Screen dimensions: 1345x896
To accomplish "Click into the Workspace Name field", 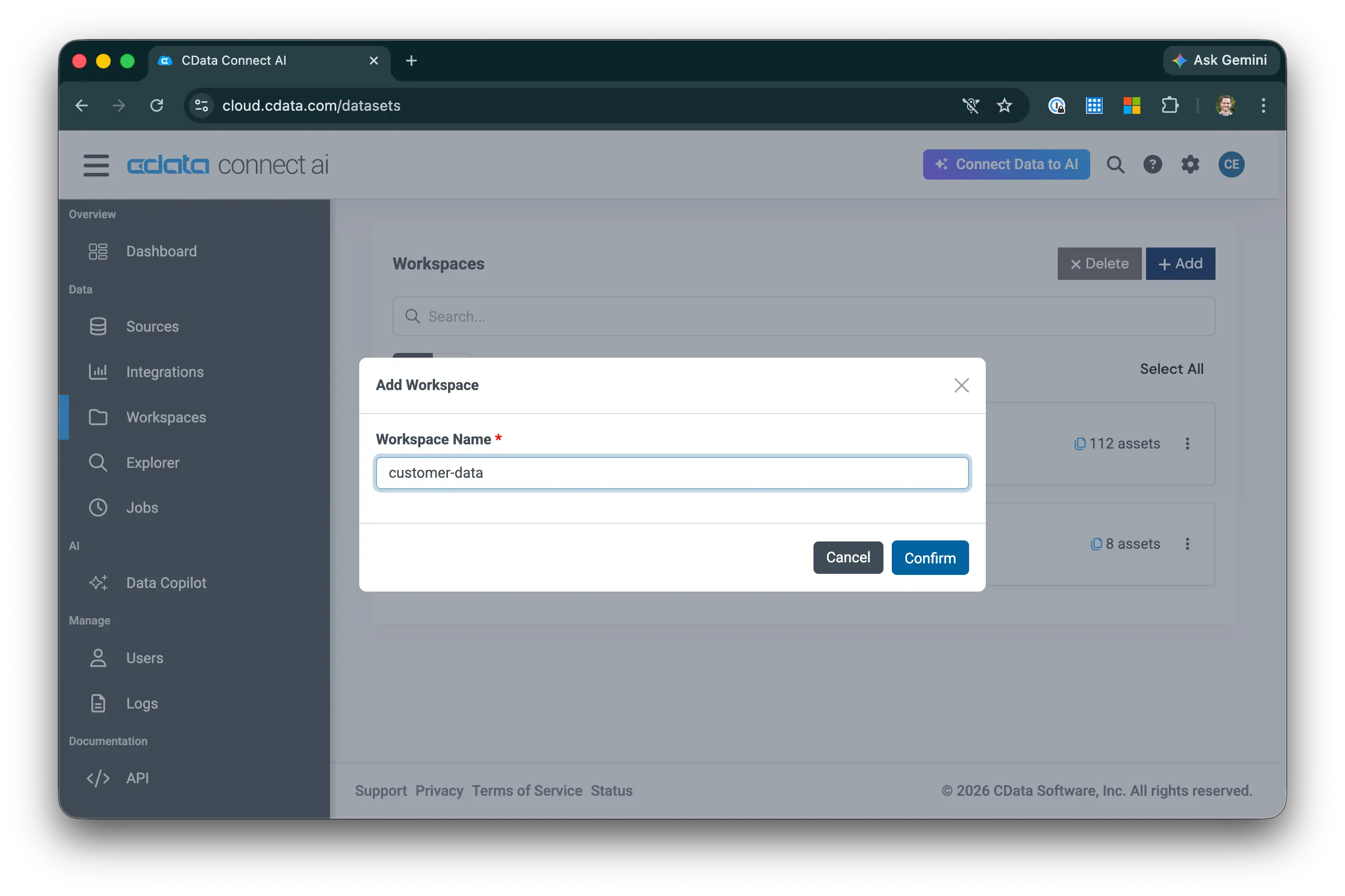I will (672, 473).
